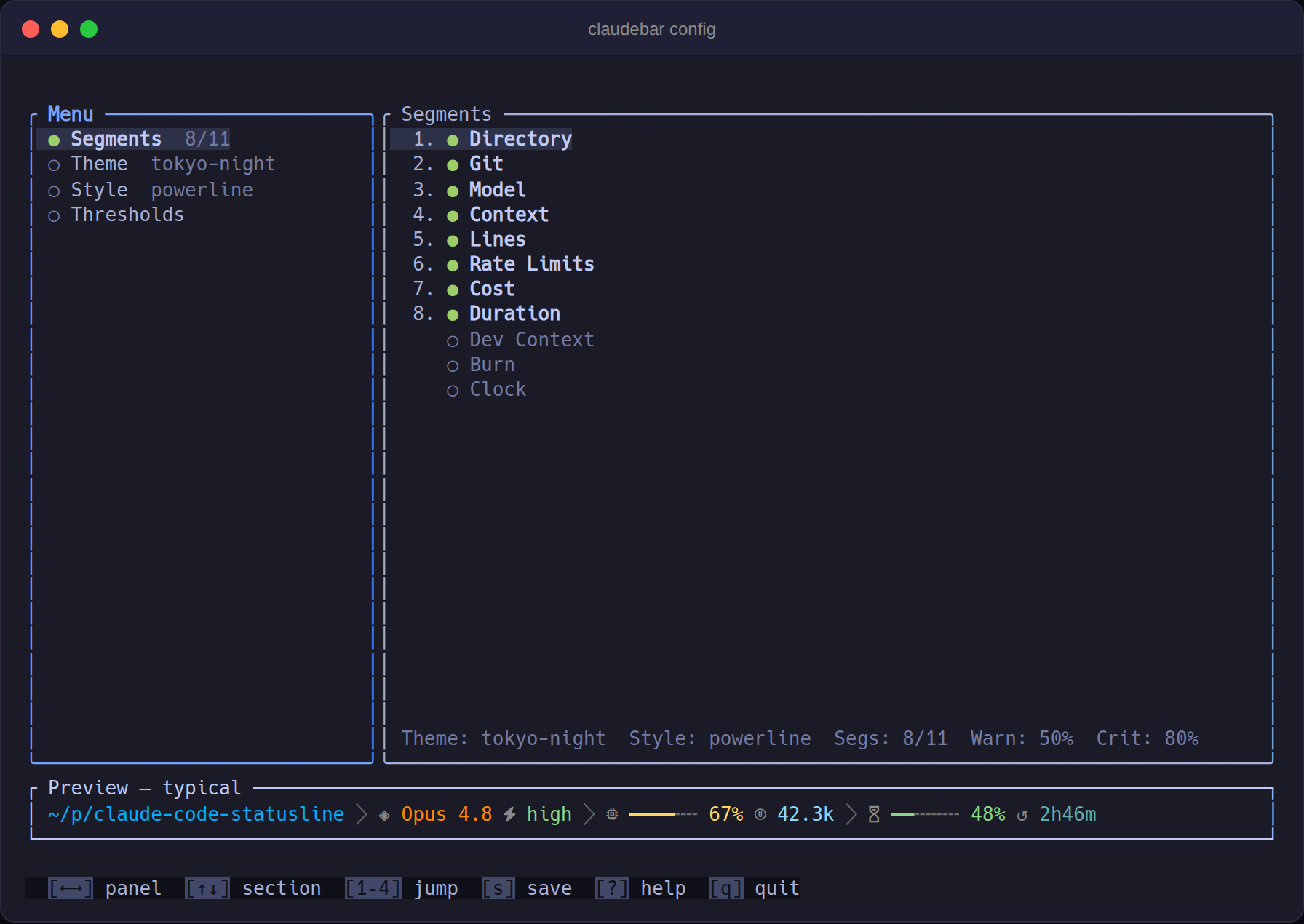Image resolution: width=1304 pixels, height=924 pixels.
Task: Click the Segs: 8/11 summary value
Action: (x=891, y=738)
